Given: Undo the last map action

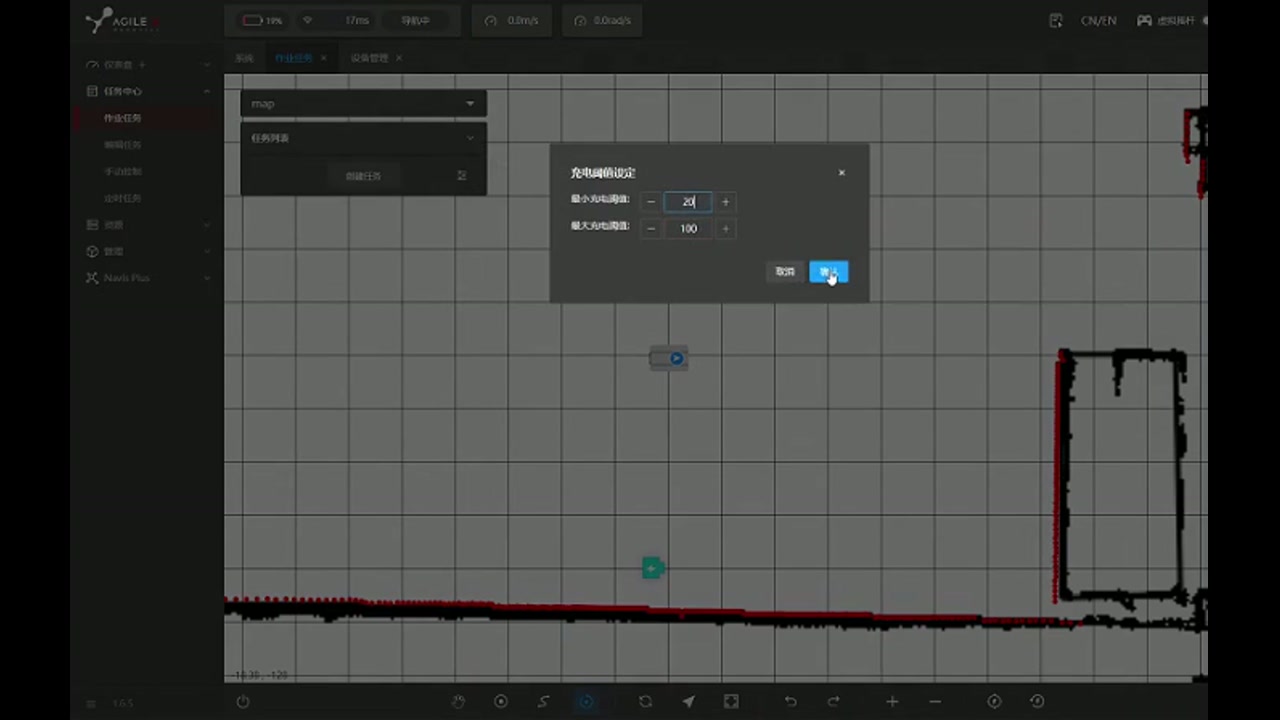Looking at the screenshot, I should click(x=790, y=702).
